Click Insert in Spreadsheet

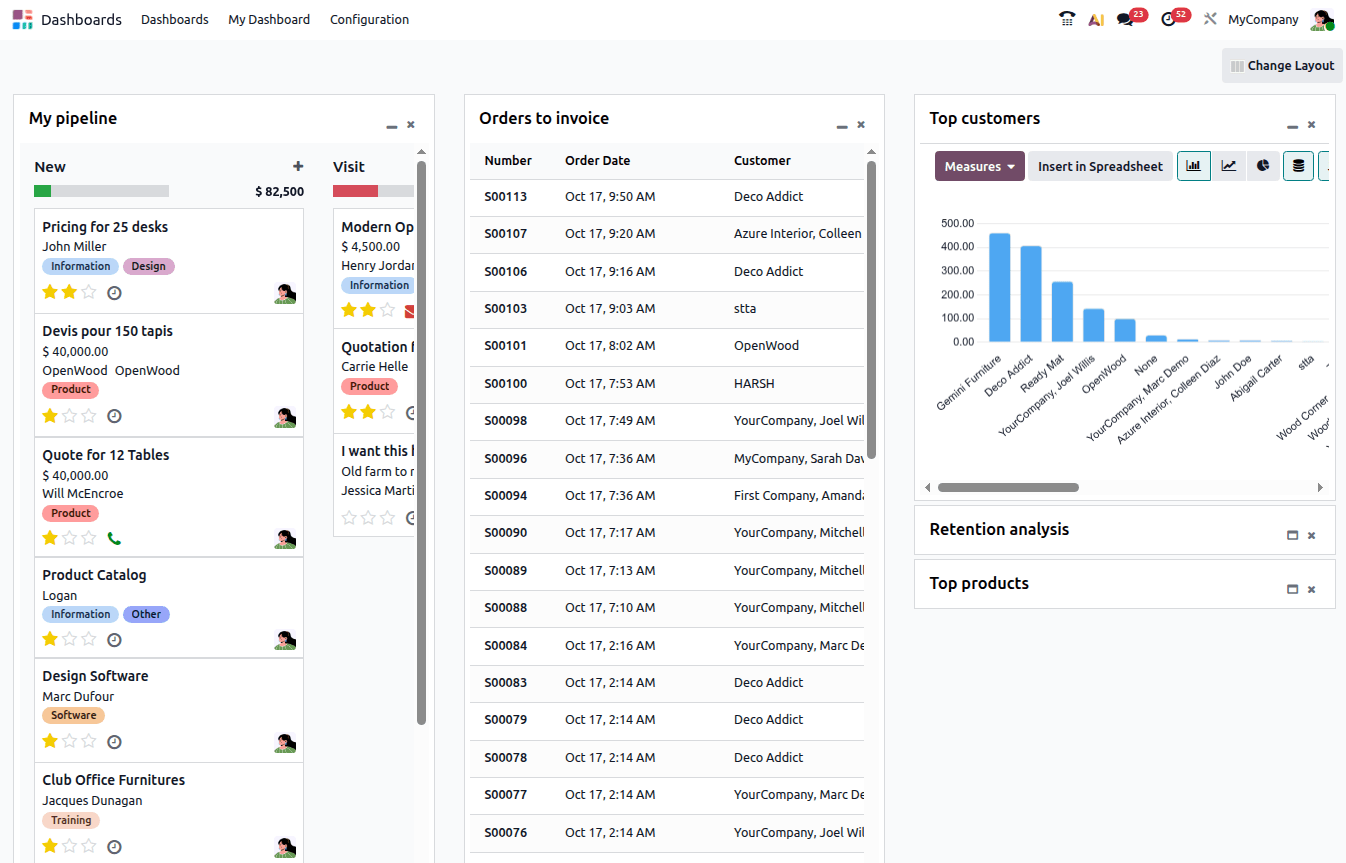[x=1100, y=166]
